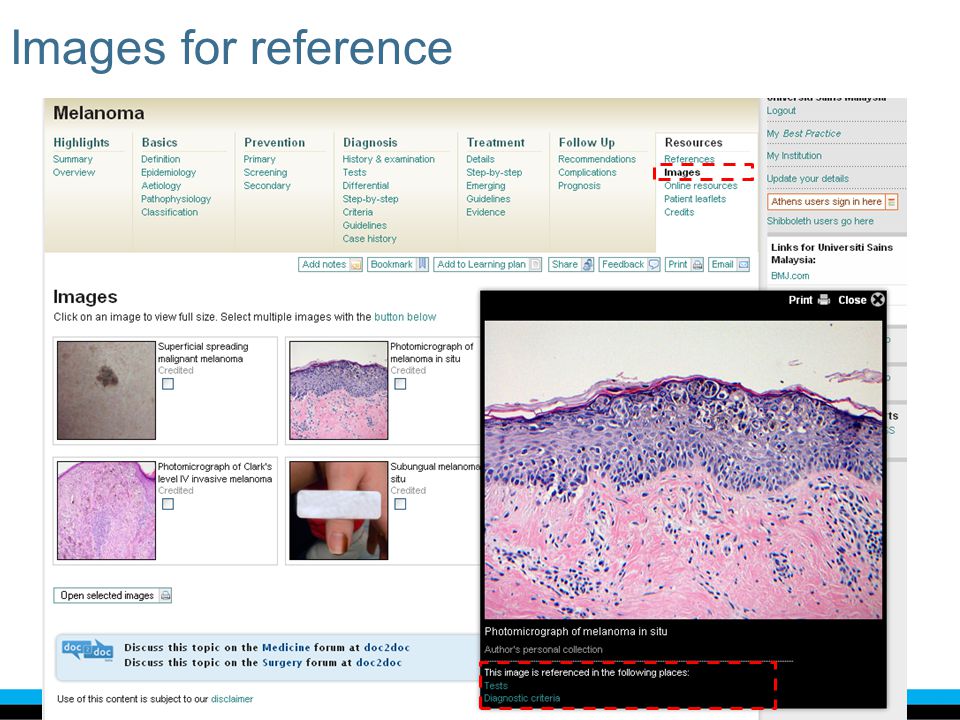Viewport: 960px width, 720px height.
Task: Open the disclaimer link
Action: pyautogui.click(x=232, y=699)
